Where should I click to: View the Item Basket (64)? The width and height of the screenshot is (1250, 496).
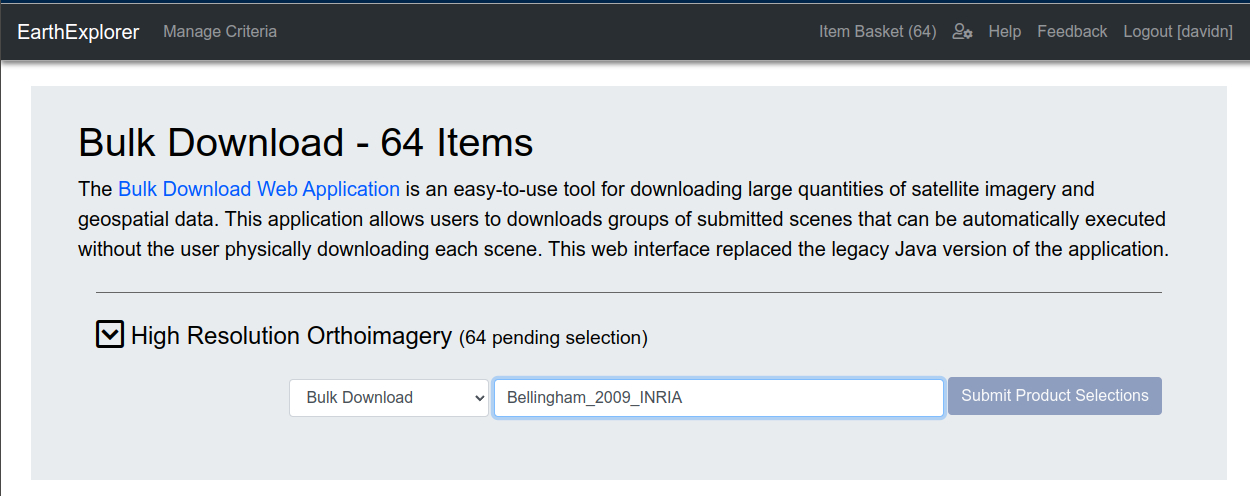[877, 32]
